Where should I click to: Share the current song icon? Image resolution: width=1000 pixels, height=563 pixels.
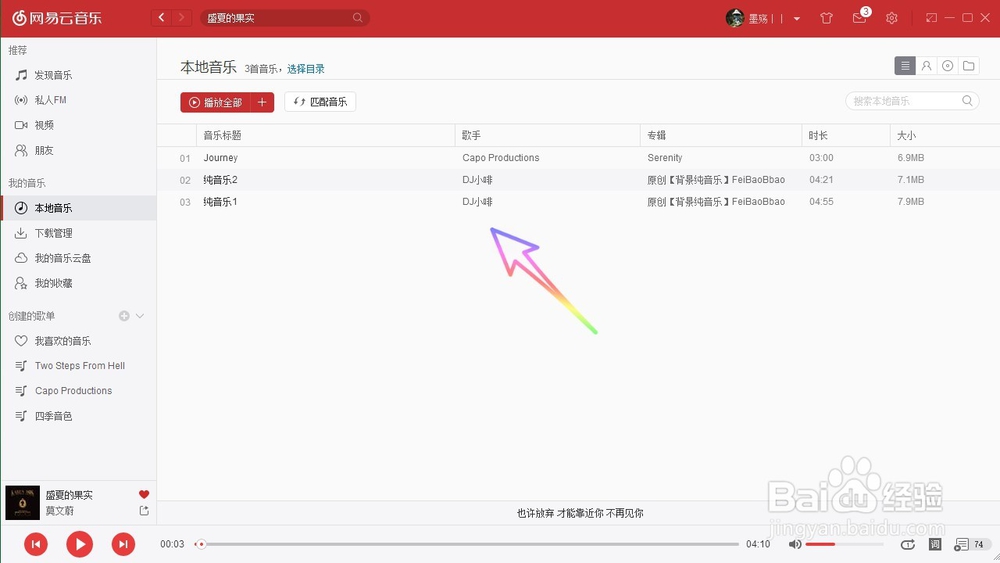tap(144, 511)
